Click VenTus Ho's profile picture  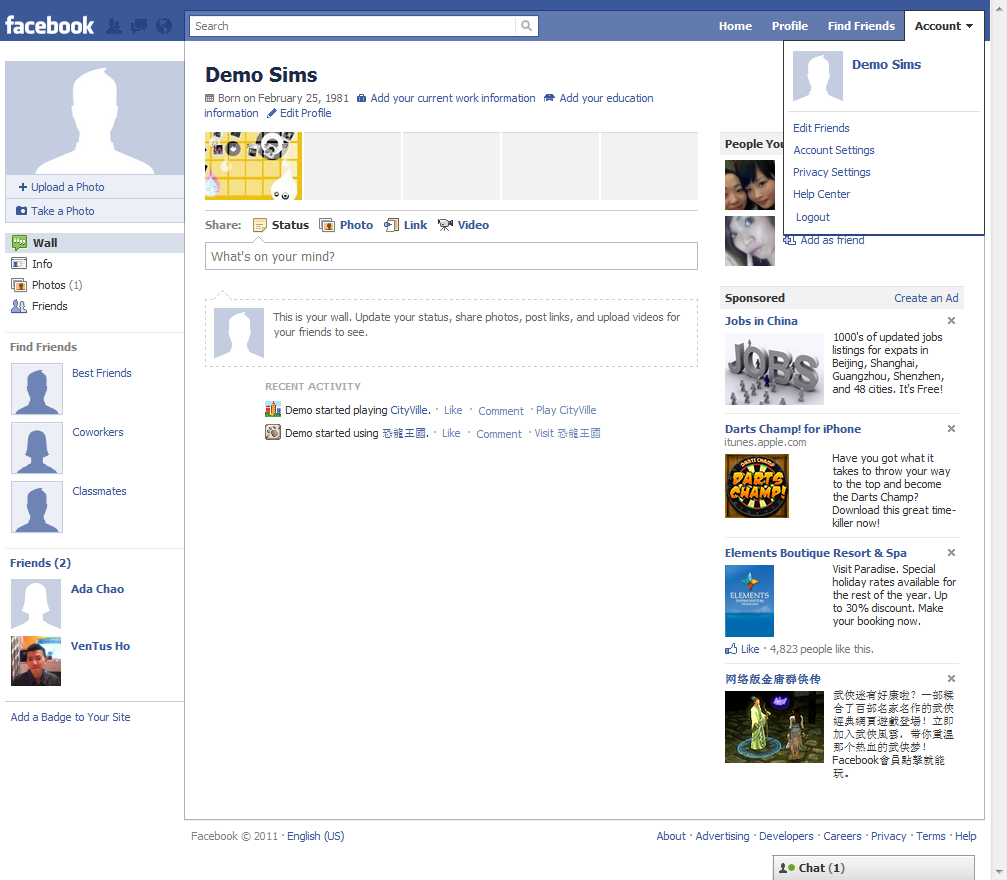pyautogui.click(x=36, y=661)
